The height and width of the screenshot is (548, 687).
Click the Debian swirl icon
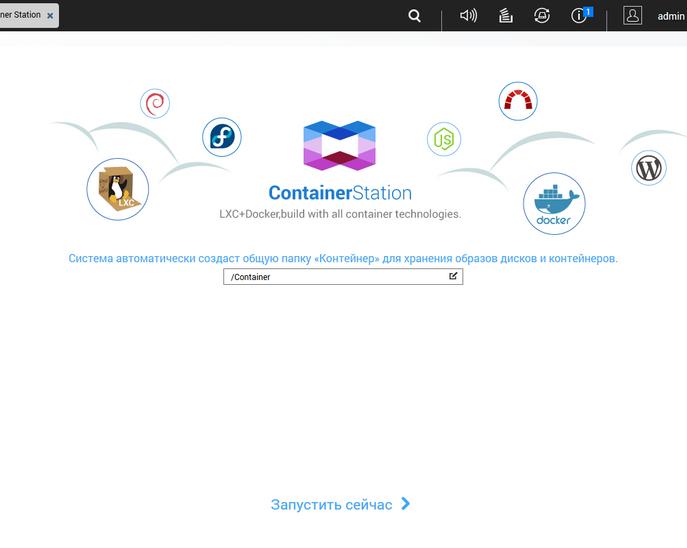155,103
